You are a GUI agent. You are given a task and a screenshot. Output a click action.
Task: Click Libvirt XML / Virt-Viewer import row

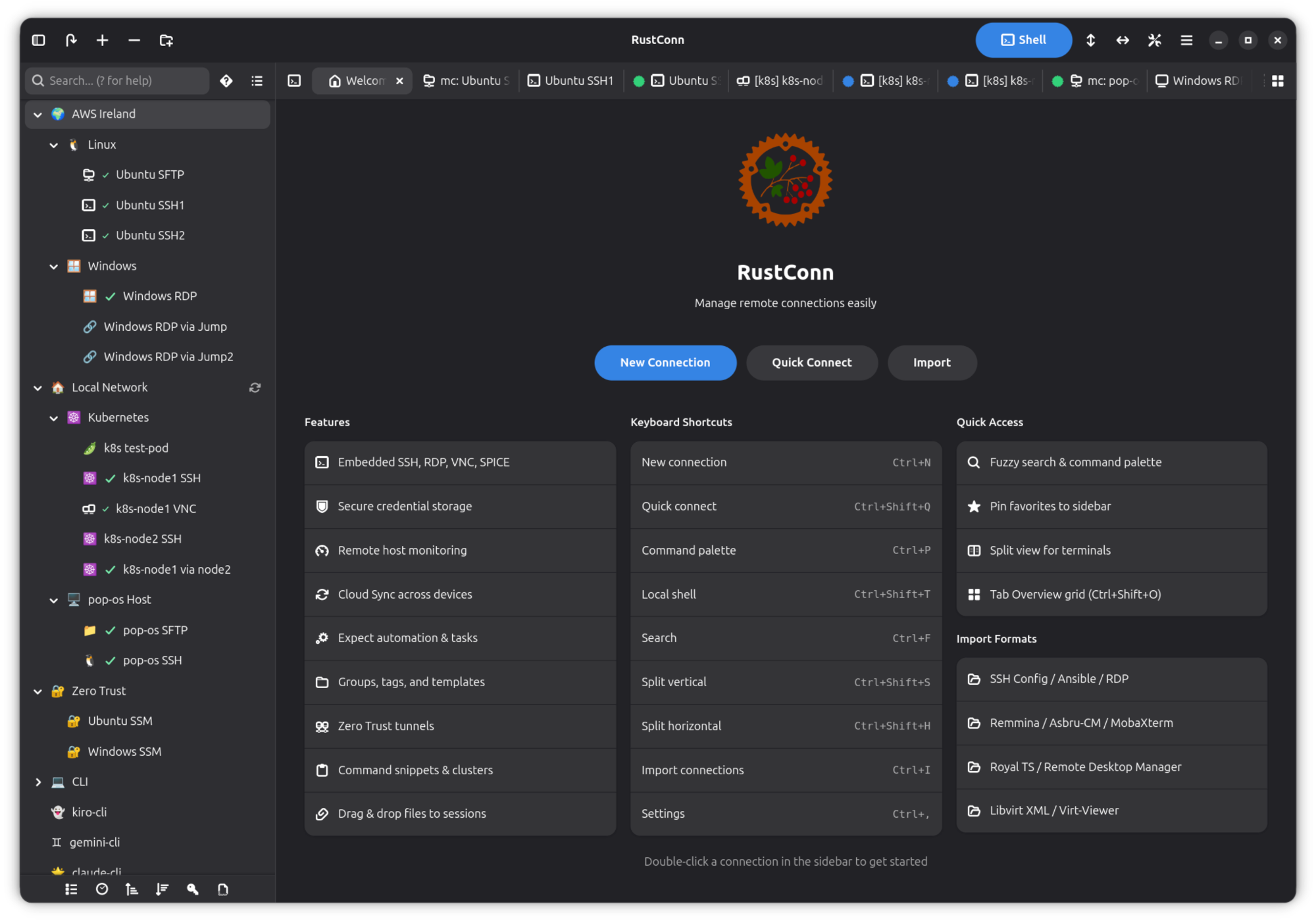click(x=1111, y=810)
